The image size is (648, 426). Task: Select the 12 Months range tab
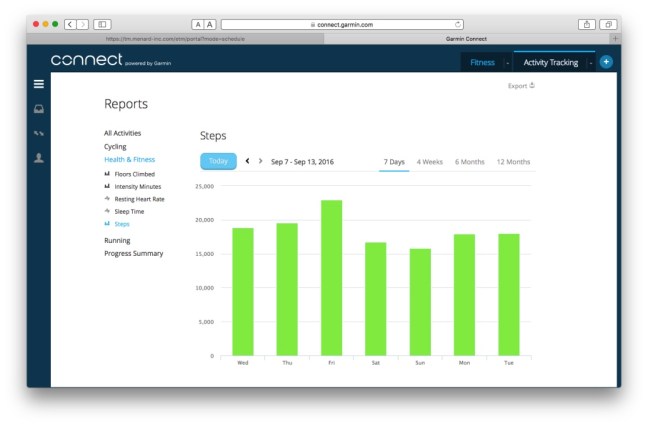coord(513,161)
